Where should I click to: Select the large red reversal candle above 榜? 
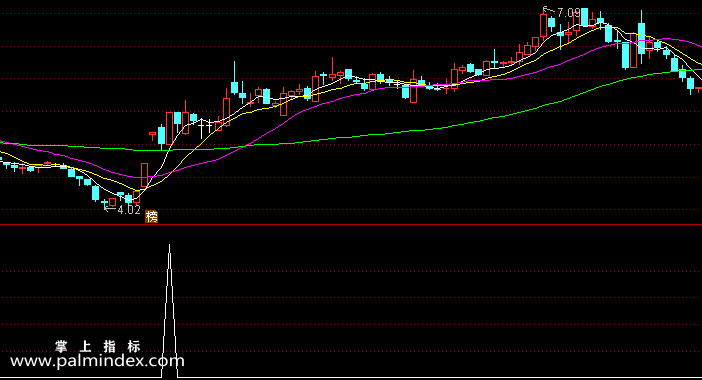pos(144,175)
